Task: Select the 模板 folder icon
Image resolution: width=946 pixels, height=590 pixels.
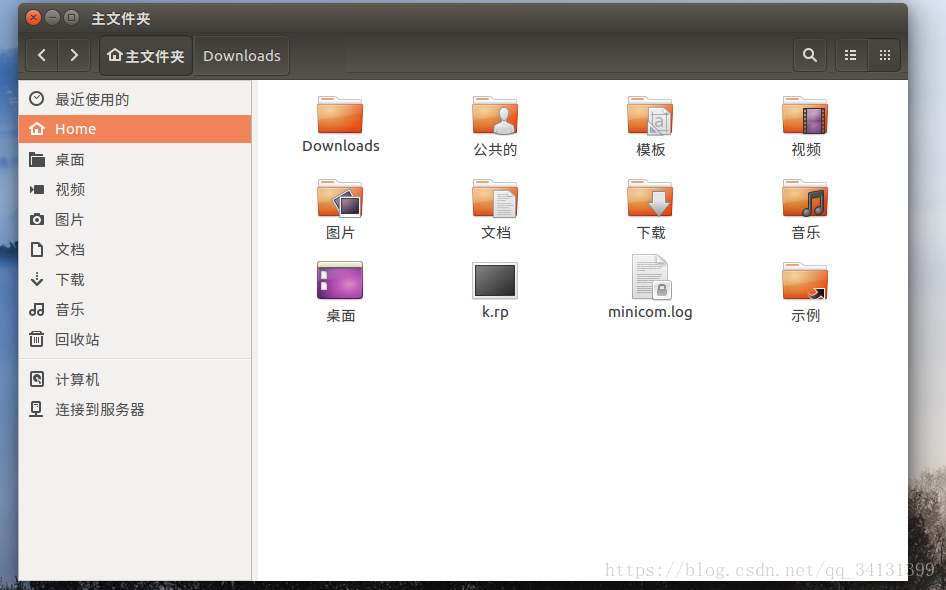Action: pyautogui.click(x=650, y=115)
